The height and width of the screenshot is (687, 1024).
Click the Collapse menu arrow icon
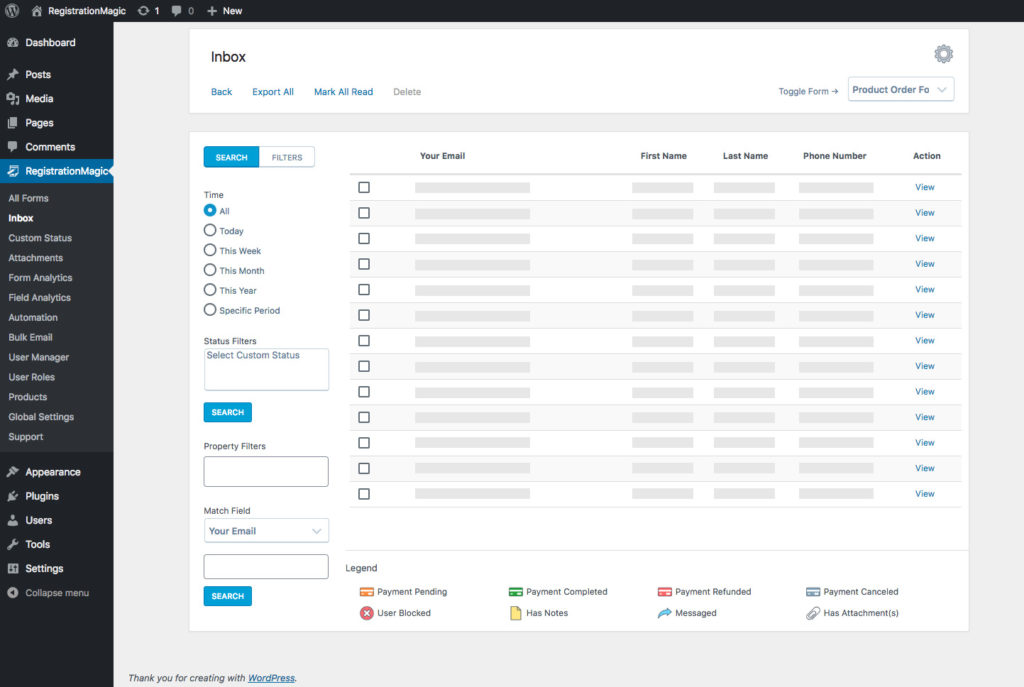[13, 593]
